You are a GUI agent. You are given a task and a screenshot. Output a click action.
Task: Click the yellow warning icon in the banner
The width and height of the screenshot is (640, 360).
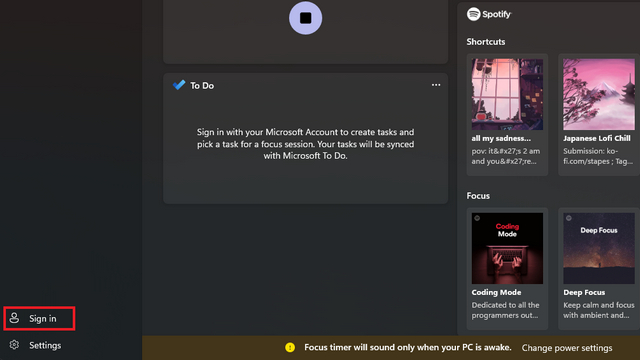pos(290,347)
